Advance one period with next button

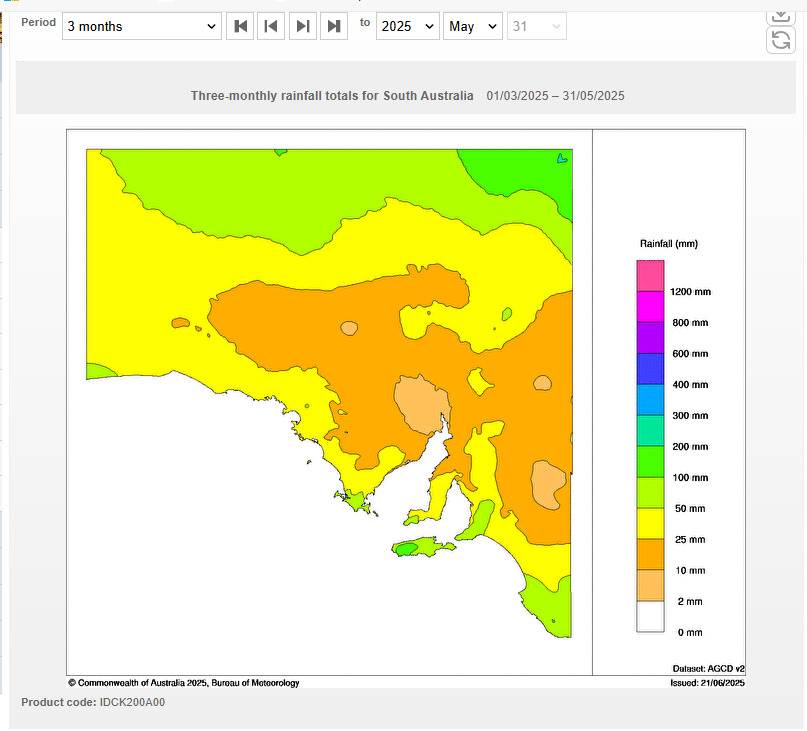[303, 26]
